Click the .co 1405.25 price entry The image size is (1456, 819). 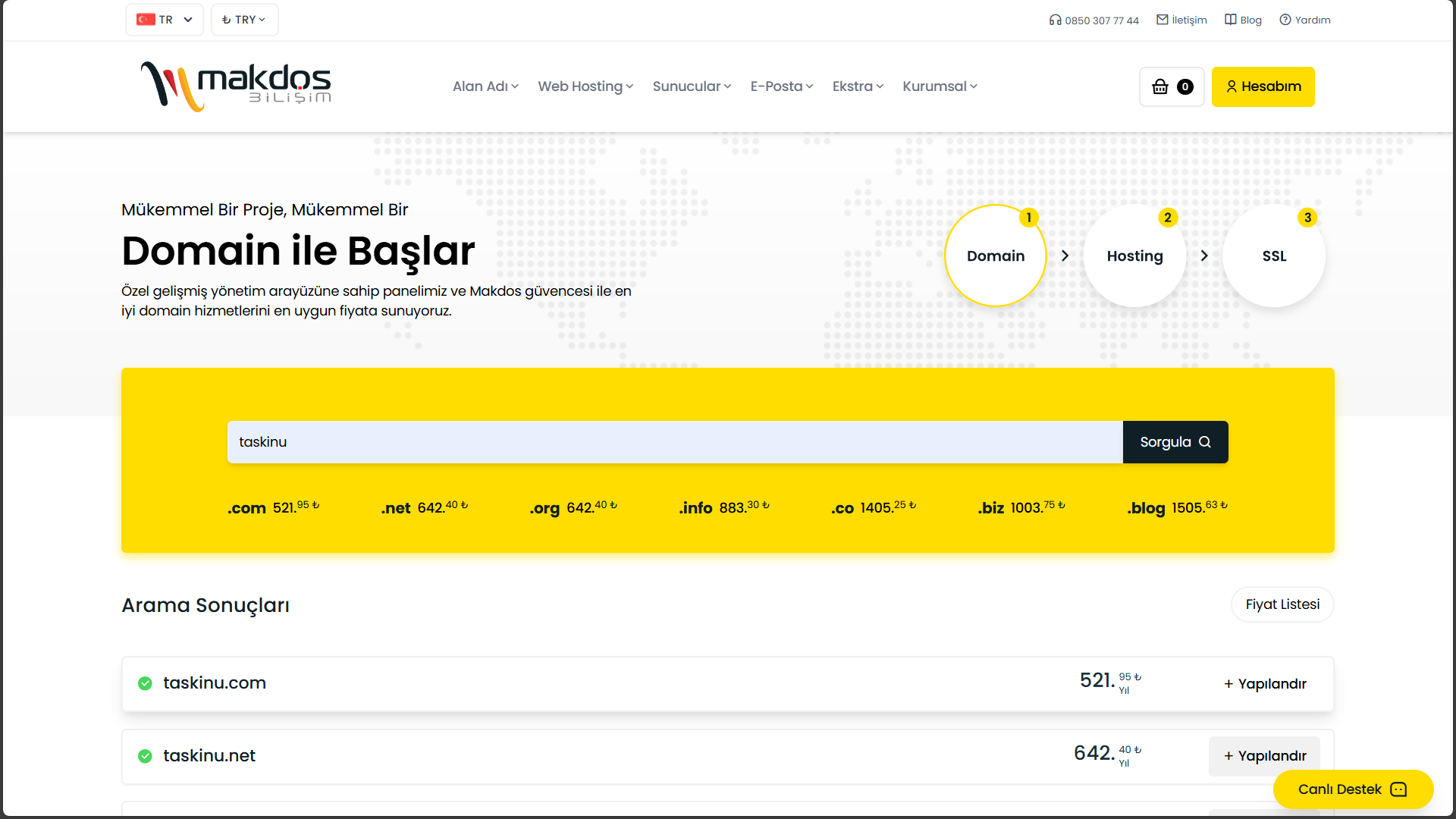click(874, 507)
